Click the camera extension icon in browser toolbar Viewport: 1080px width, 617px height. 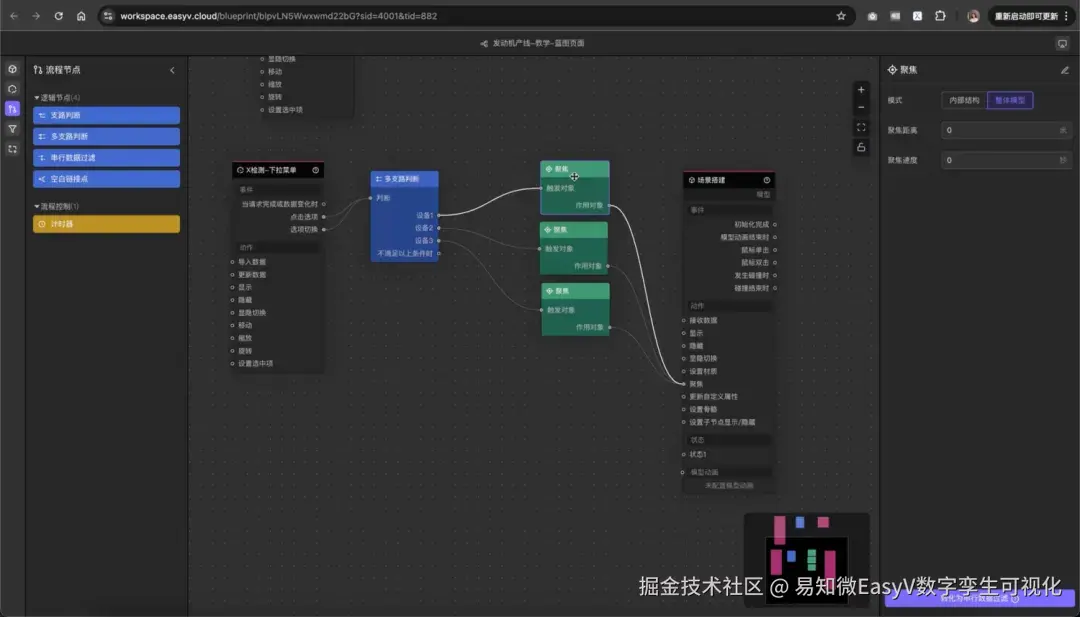pos(873,16)
